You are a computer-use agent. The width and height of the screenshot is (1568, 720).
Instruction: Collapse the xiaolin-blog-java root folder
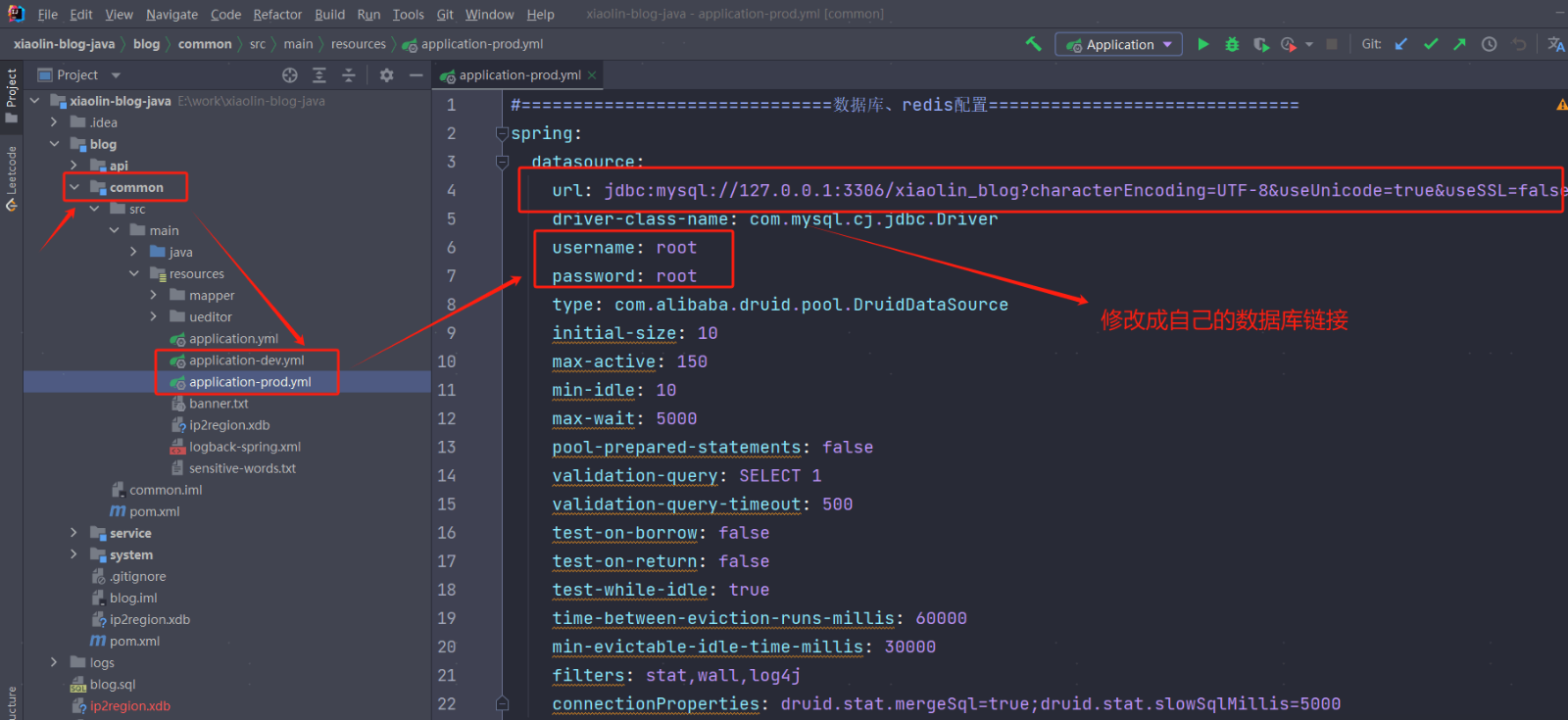click(35, 101)
